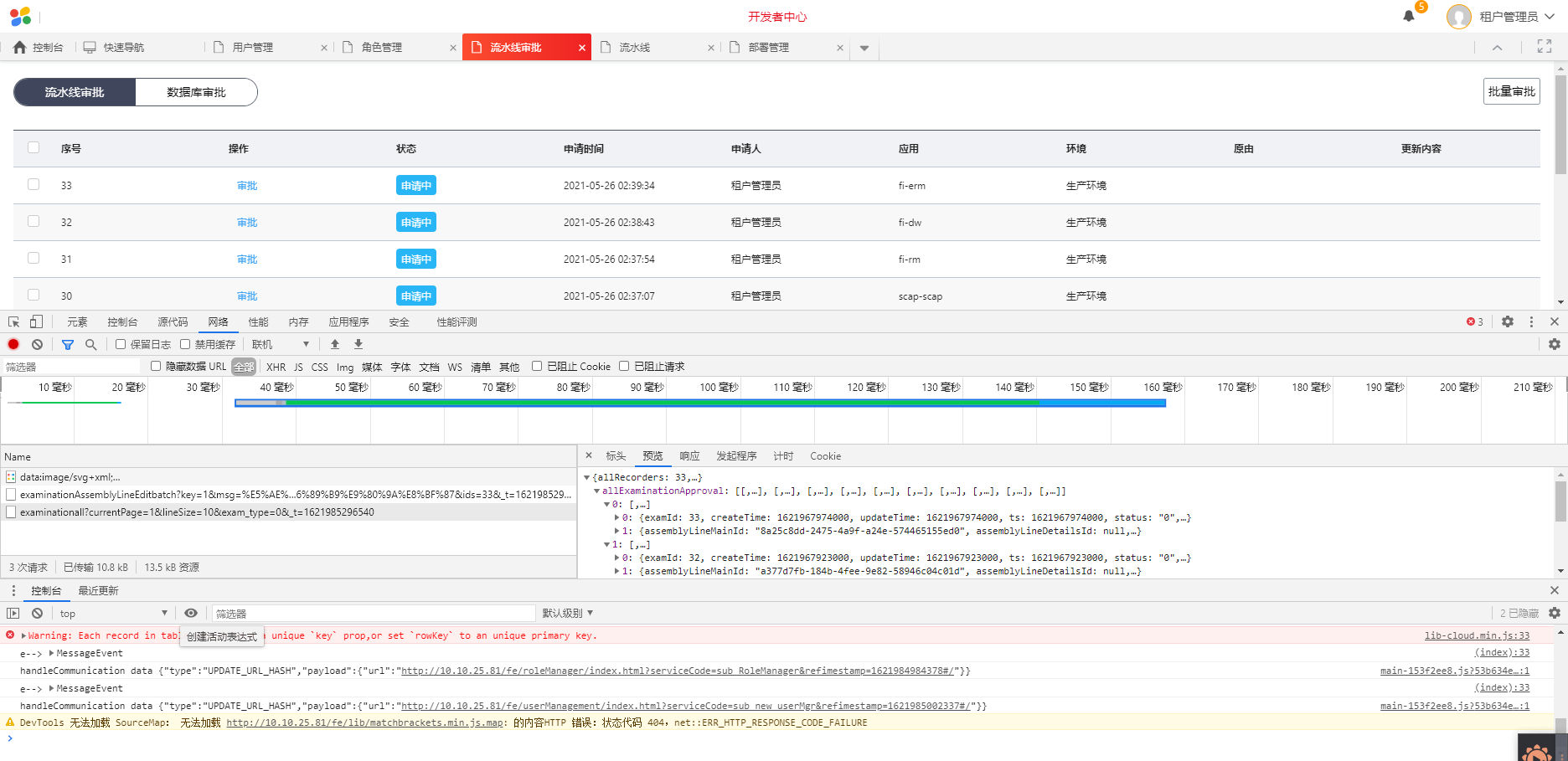Tick the select-all checkbox in table header
The image size is (1568, 761).
point(34,147)
